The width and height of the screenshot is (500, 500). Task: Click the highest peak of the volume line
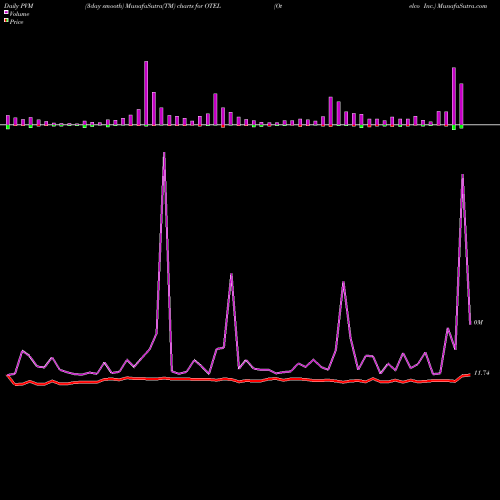point(164,153)
